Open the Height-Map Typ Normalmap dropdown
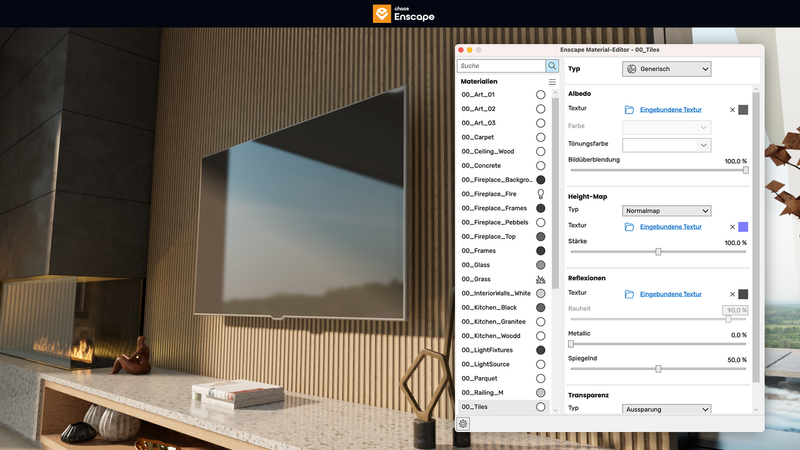 click(666, 211)
